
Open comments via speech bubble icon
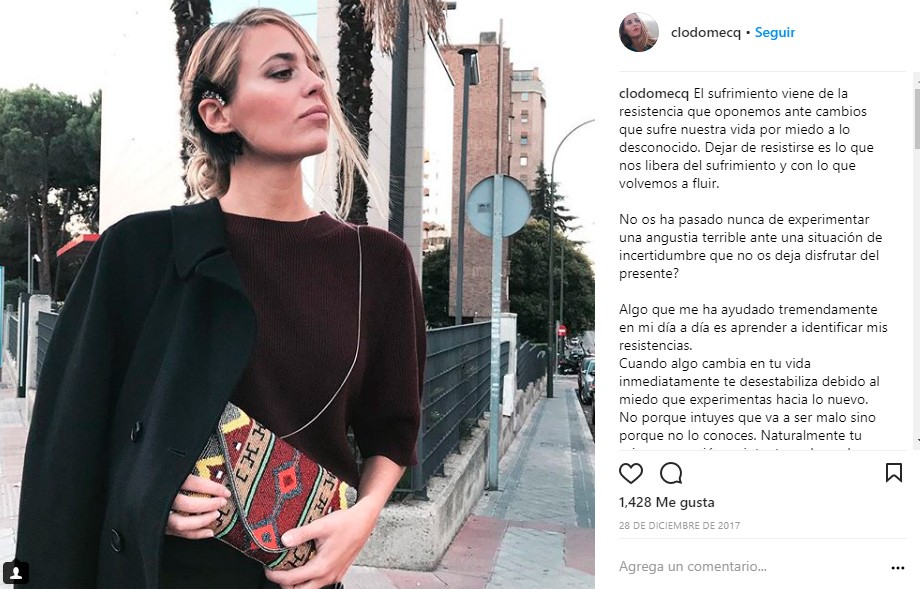point(671,473)
